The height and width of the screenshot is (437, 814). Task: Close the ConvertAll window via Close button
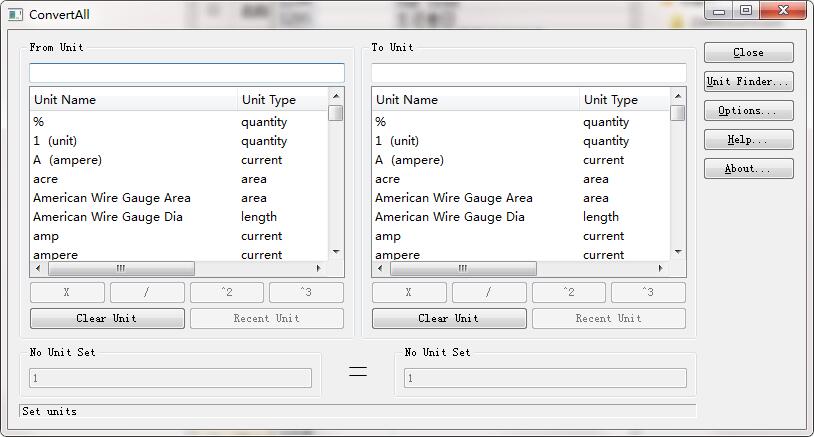(749, 52)
